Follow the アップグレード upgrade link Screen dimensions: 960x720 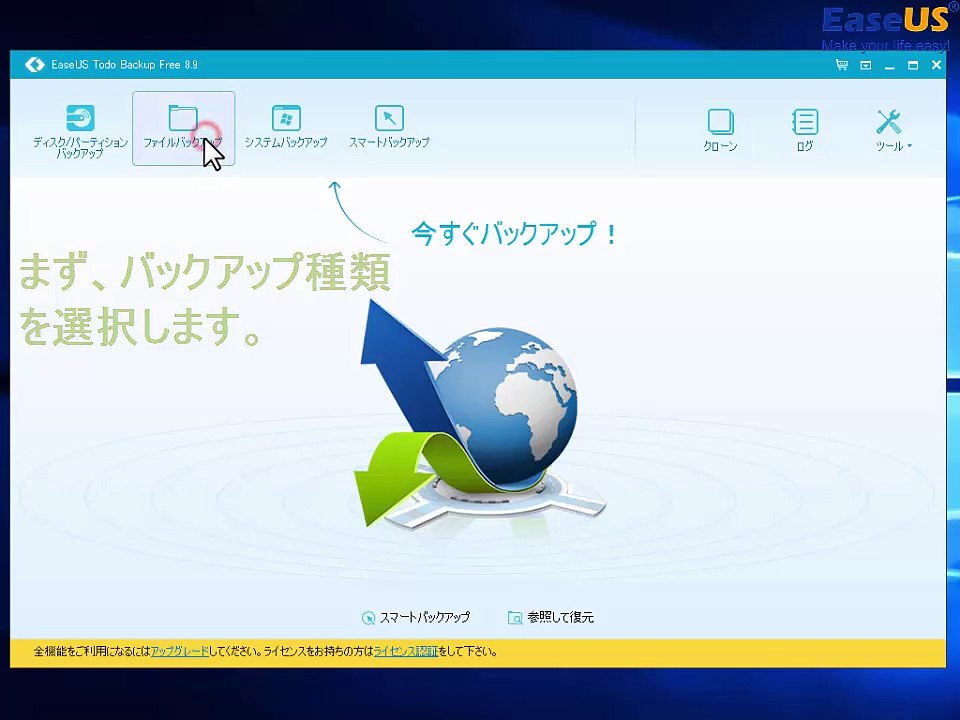pyautogui.click(x=179, y=651)
